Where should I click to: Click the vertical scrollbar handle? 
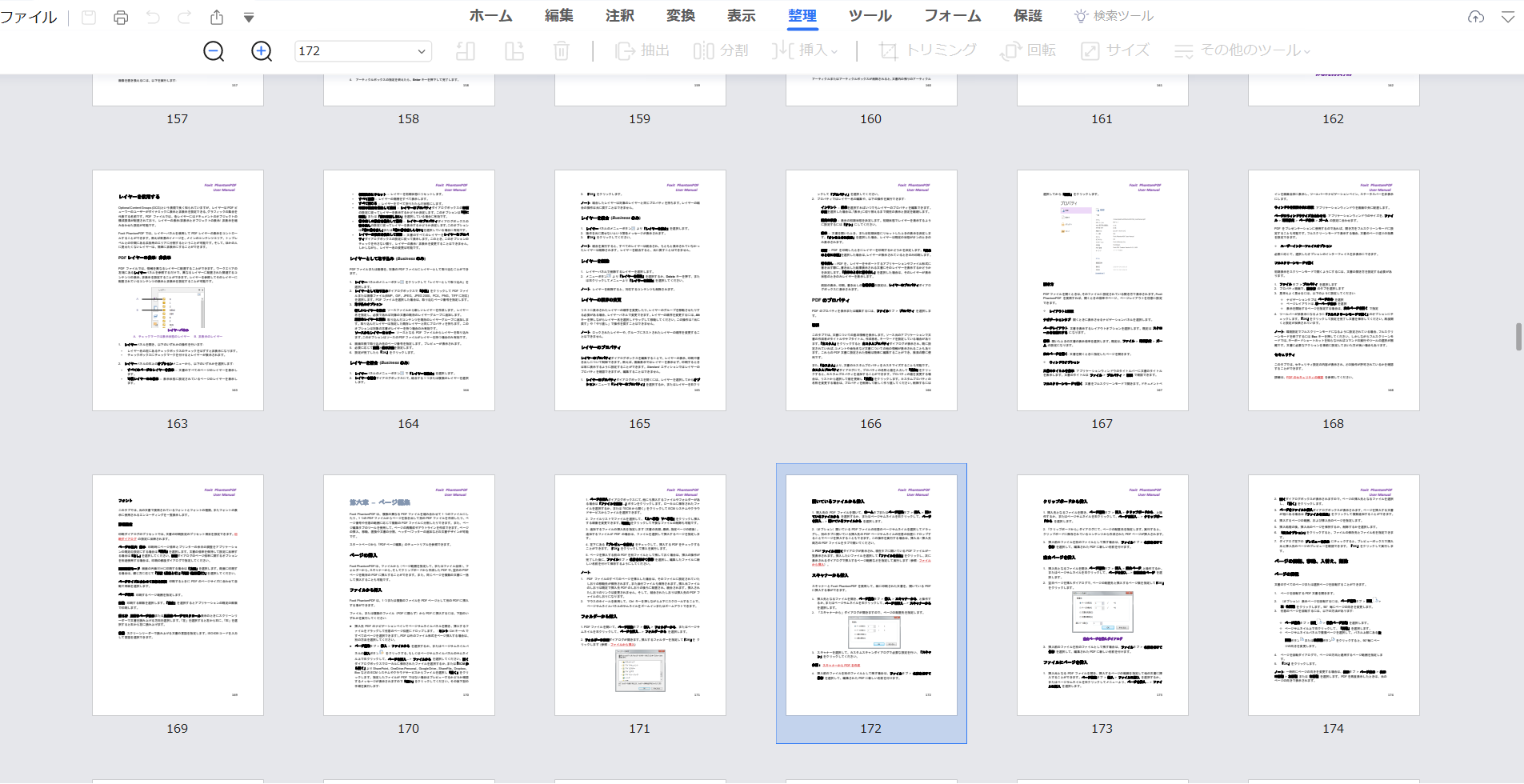tap(1518, 336)
